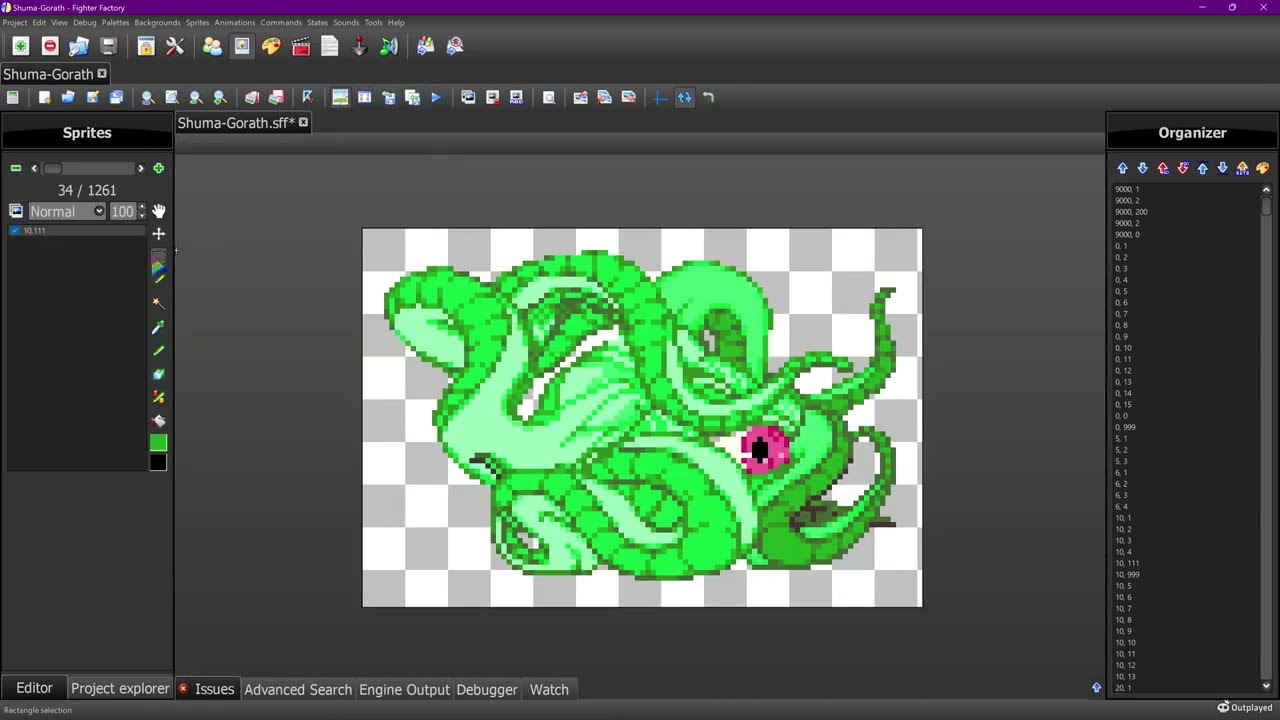Switch to the Project explorer tab
The width and height of the screenshot is (1280, 720).
tap(120, 689)
